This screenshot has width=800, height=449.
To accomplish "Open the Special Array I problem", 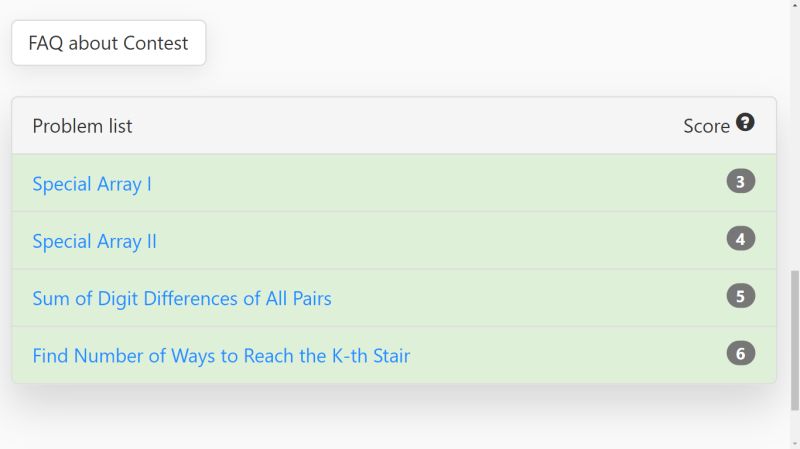I will (92, 184).
